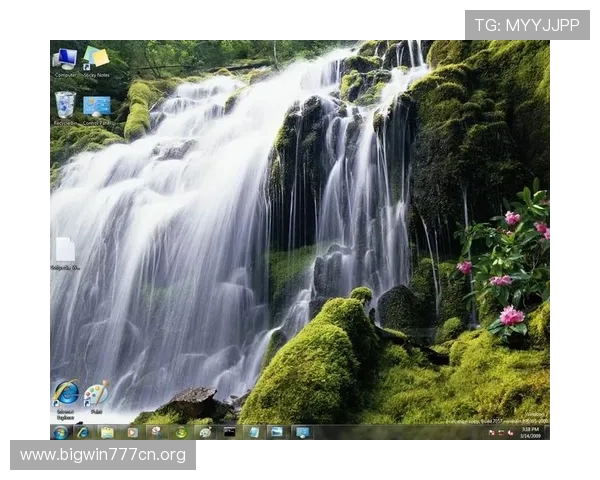600x480 pixels.
Task: Click the www.bigwin777cn.org watermark link
Action: pos(103,455)
